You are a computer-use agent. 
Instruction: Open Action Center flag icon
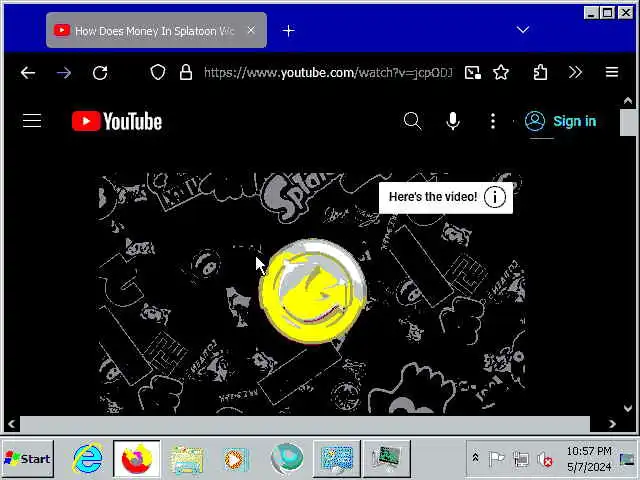tap(497, 459)
